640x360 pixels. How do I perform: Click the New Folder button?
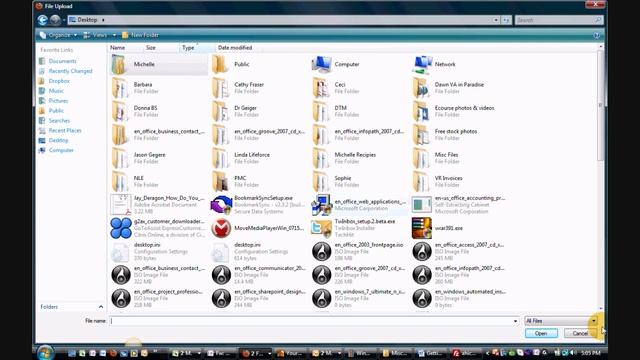click(141, 35)
